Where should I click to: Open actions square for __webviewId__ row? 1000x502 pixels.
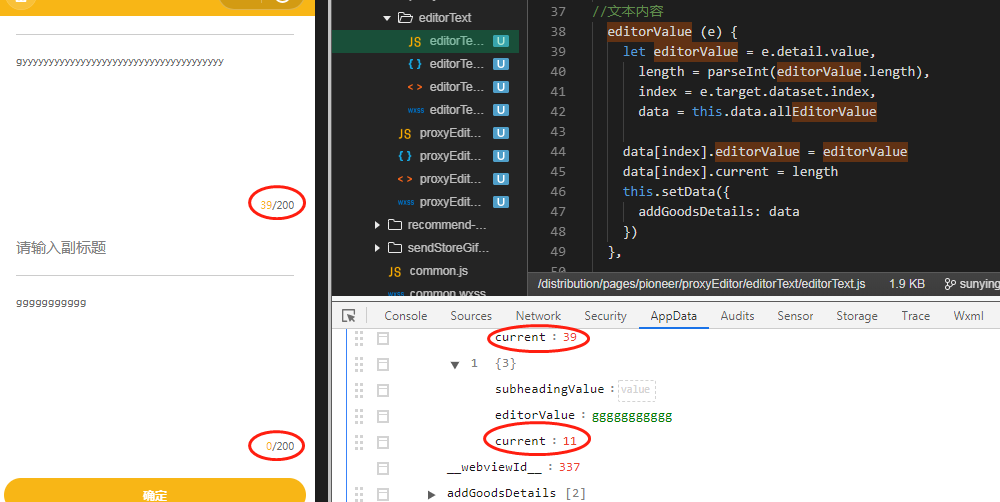tap(383, 468)
